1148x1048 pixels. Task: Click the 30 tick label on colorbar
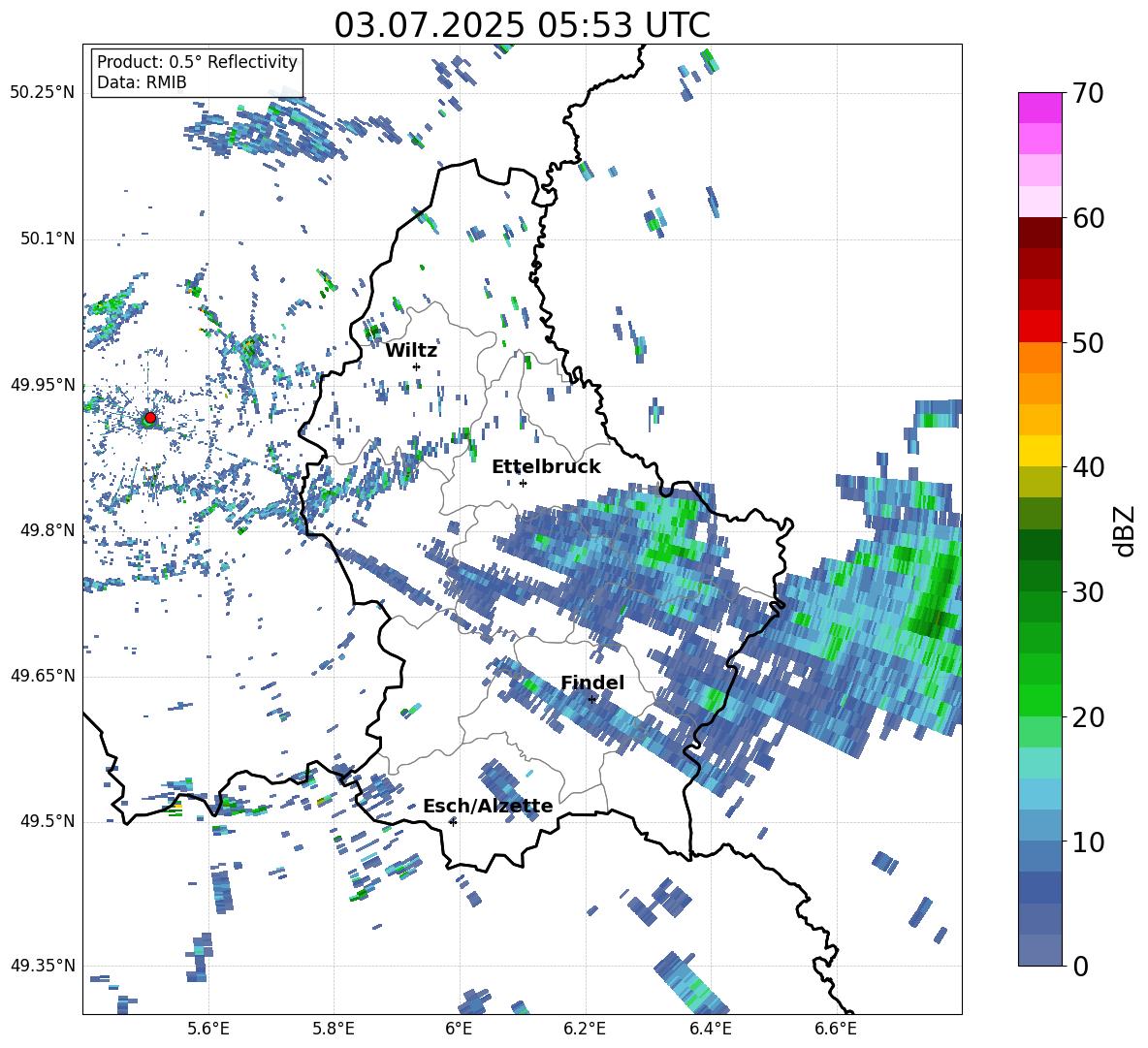coord(1087,591)
